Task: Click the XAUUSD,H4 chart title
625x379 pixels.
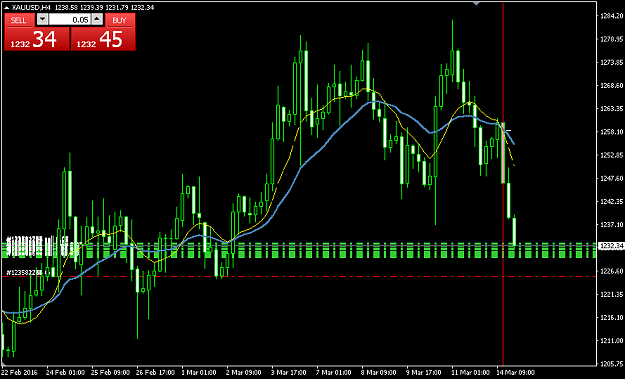Action: pos(31,8)
